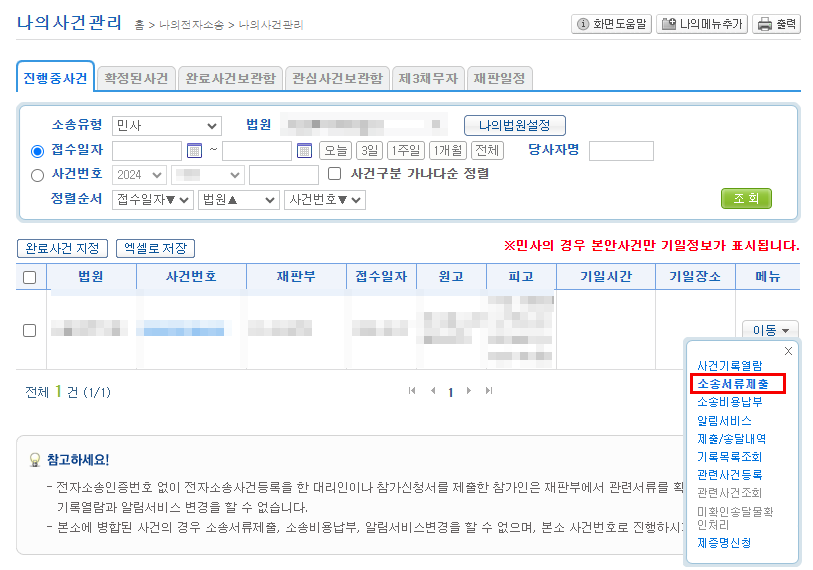Enable 사건구분 가나다순 정렬 checkbox
The height and width of the screenshot is (570, 813).
click(335, 174)
